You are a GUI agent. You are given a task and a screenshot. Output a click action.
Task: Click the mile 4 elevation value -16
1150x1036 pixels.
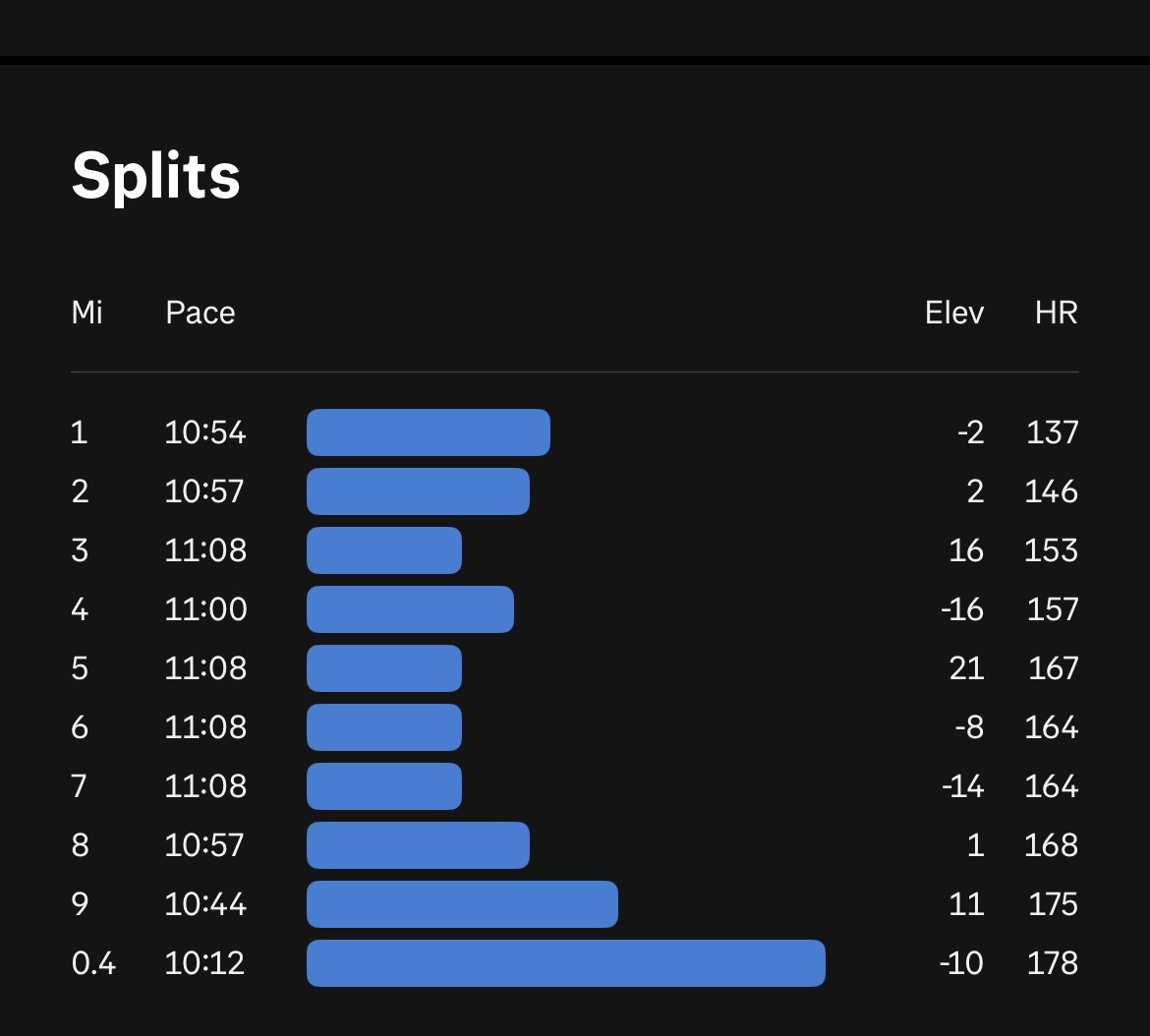point(961,609)
